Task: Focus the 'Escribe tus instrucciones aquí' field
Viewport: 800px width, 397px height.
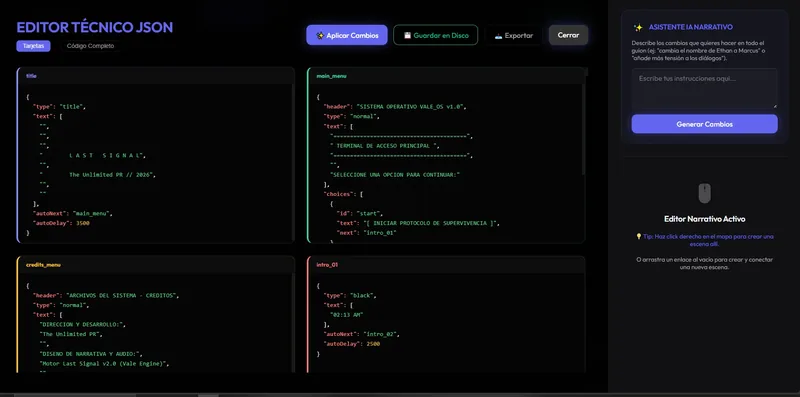Action: click(704, 89)
